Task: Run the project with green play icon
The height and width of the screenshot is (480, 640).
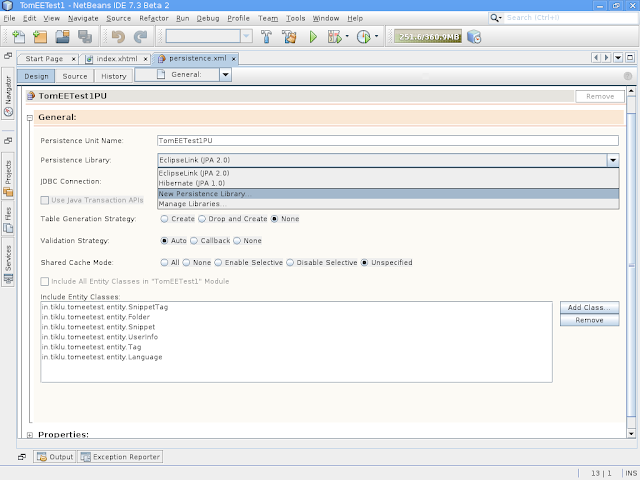Action: pos(313,37)
